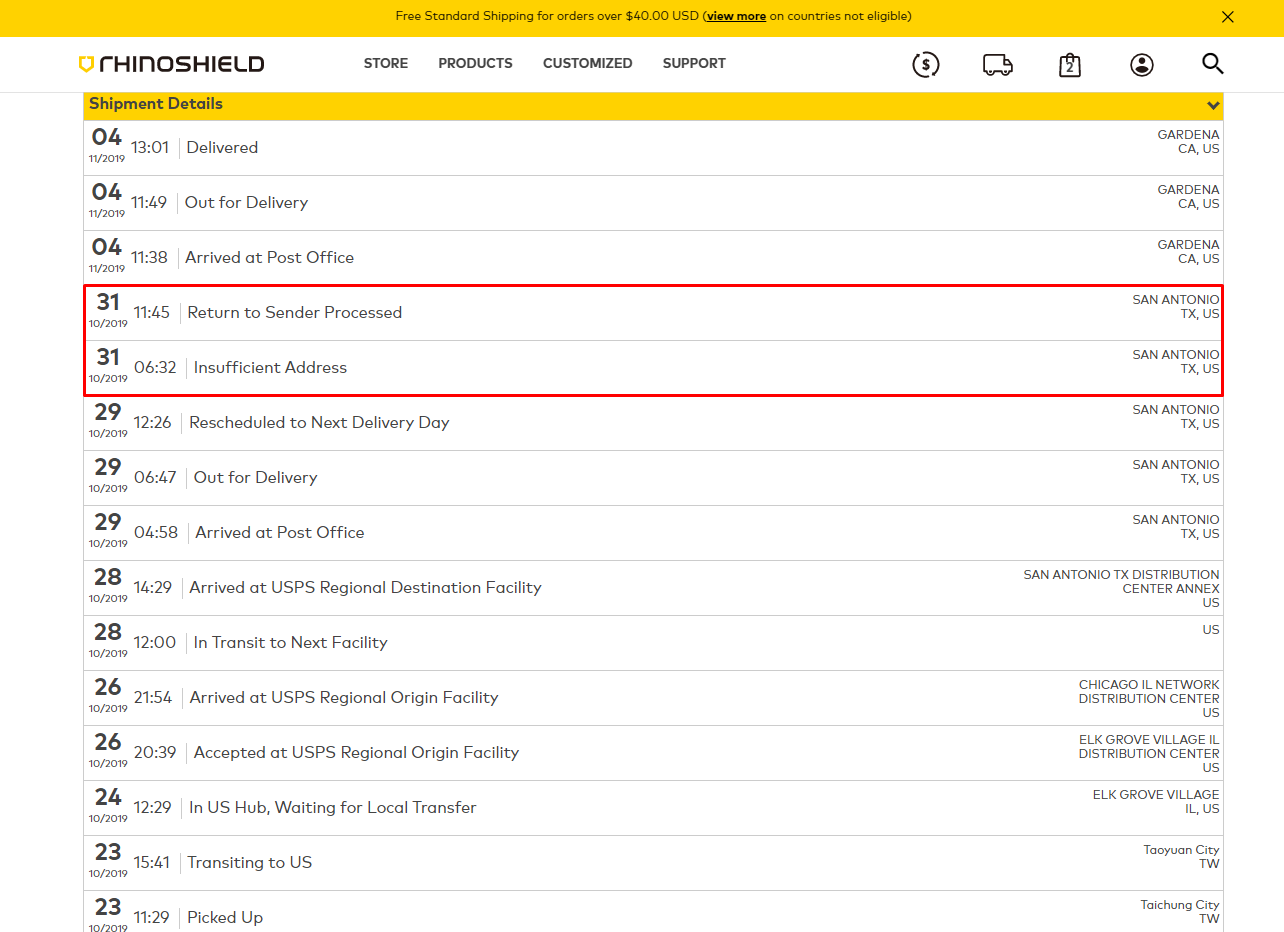Select the Delivered tracking entry
The height and width of the screenshot is (932, 1284).
click(x=222, y=147)
